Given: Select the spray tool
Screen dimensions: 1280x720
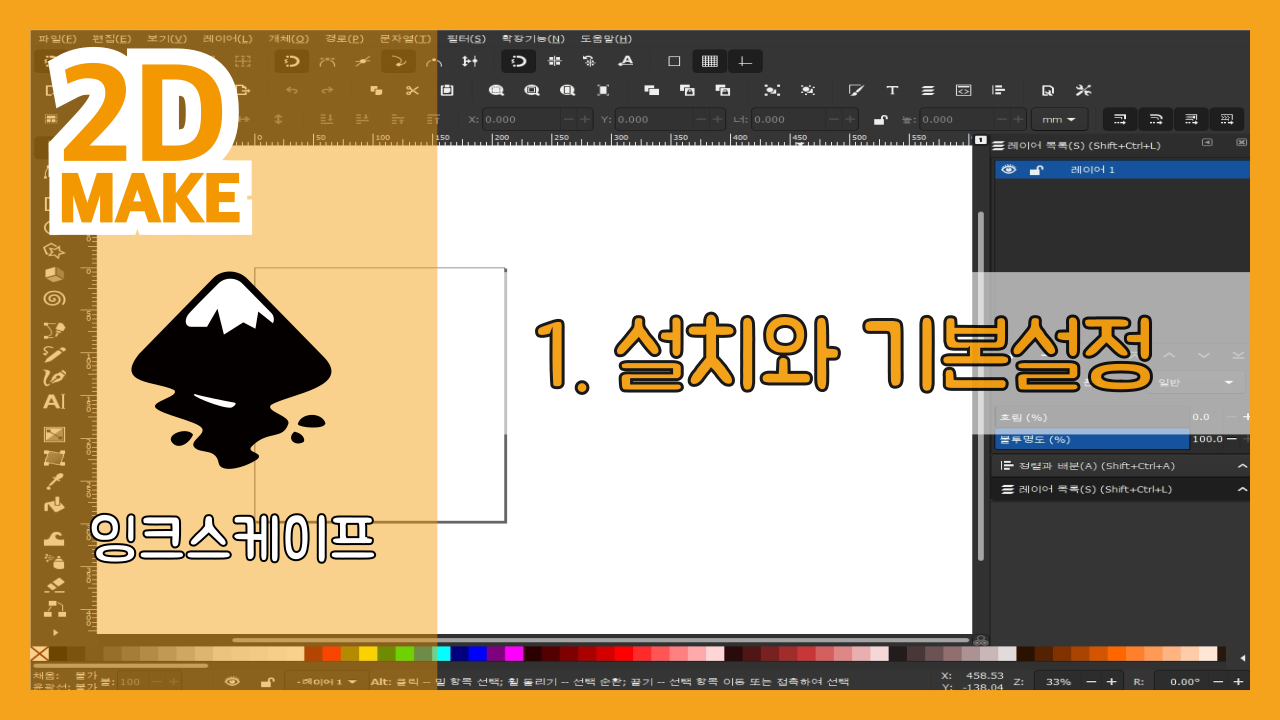Looking at the screenshot, I should pyautogui.click(x=54, y=560).
